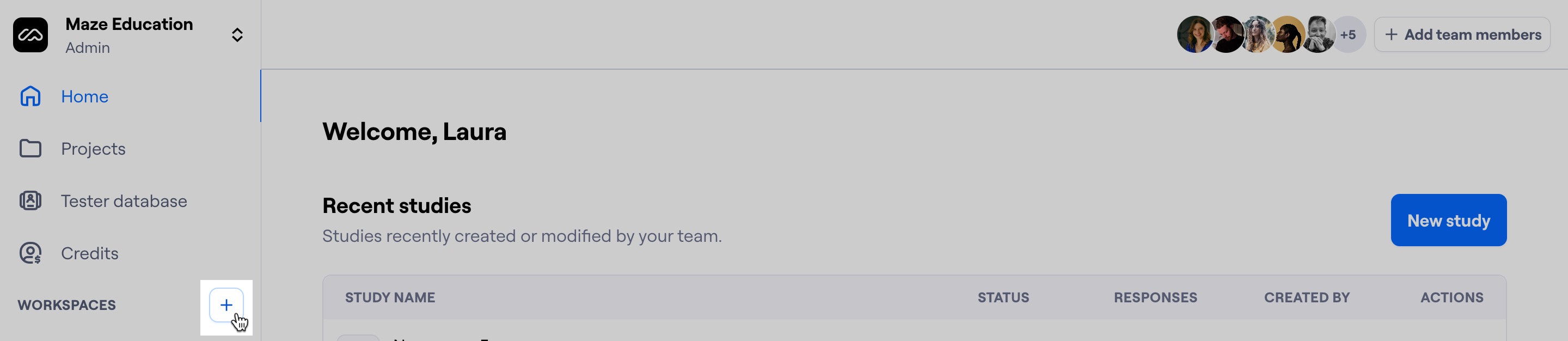Show the +5 additional members badge

[x=1349, y=35]
